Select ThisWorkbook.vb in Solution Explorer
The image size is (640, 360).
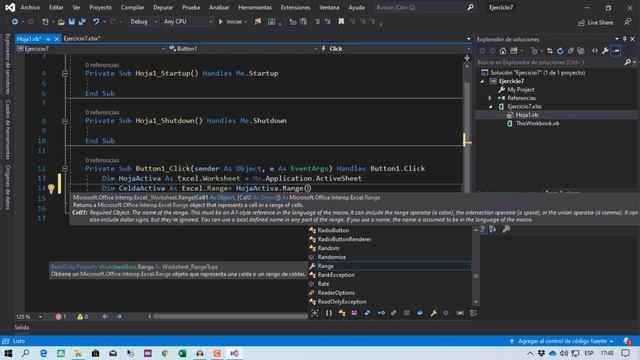click(x=537, y=123)
